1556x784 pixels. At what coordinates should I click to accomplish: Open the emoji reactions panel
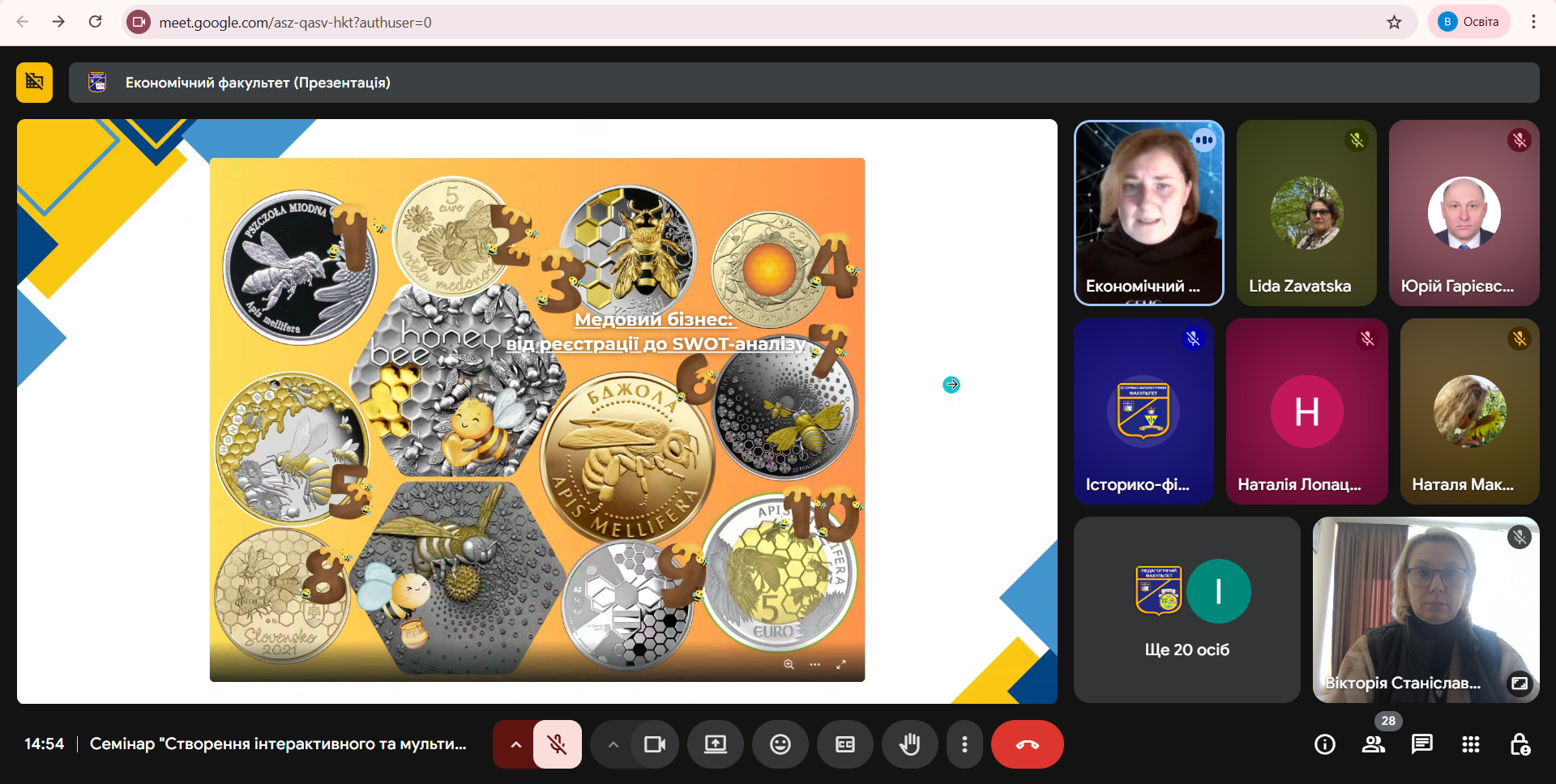click(x=780, y=744)
